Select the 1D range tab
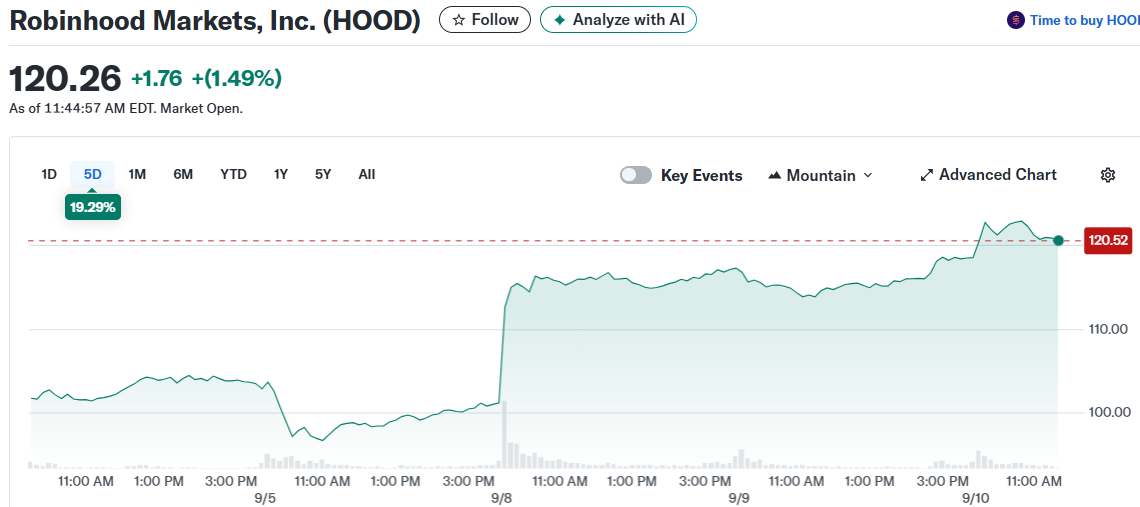The width and height of the screenshot is (1140, 507). 49,175
